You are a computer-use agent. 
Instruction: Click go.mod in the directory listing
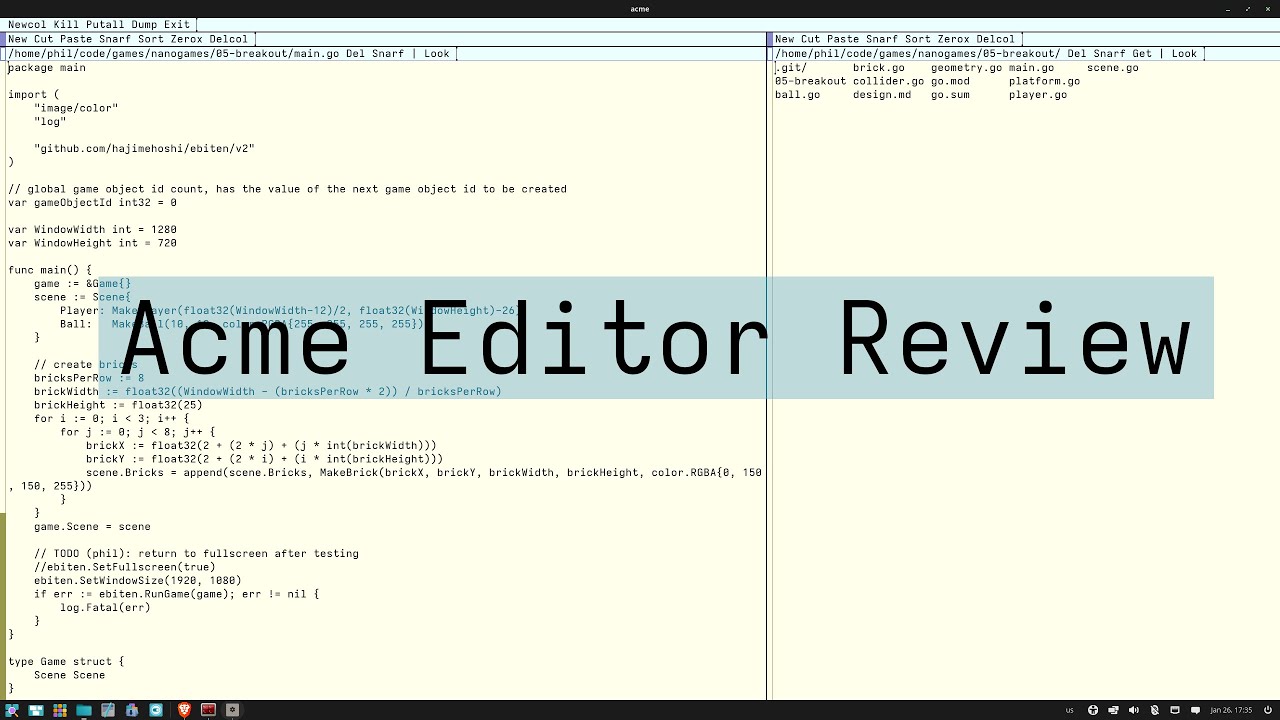pos(950,81)
